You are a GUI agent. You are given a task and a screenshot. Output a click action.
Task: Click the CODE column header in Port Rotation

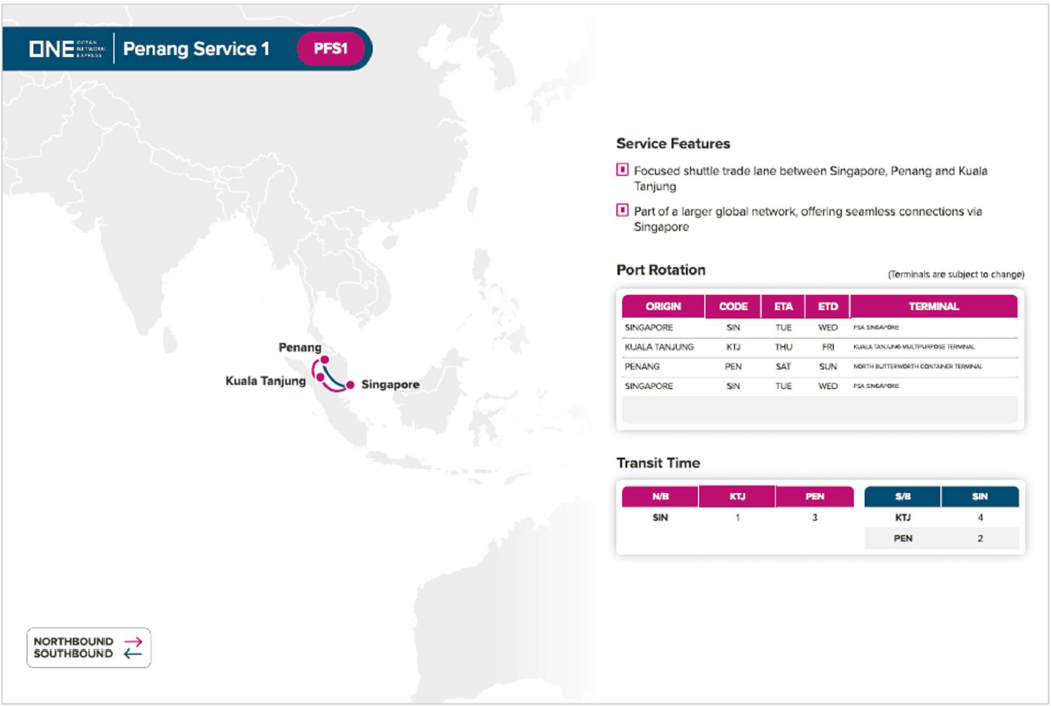[x=733, y=307]
